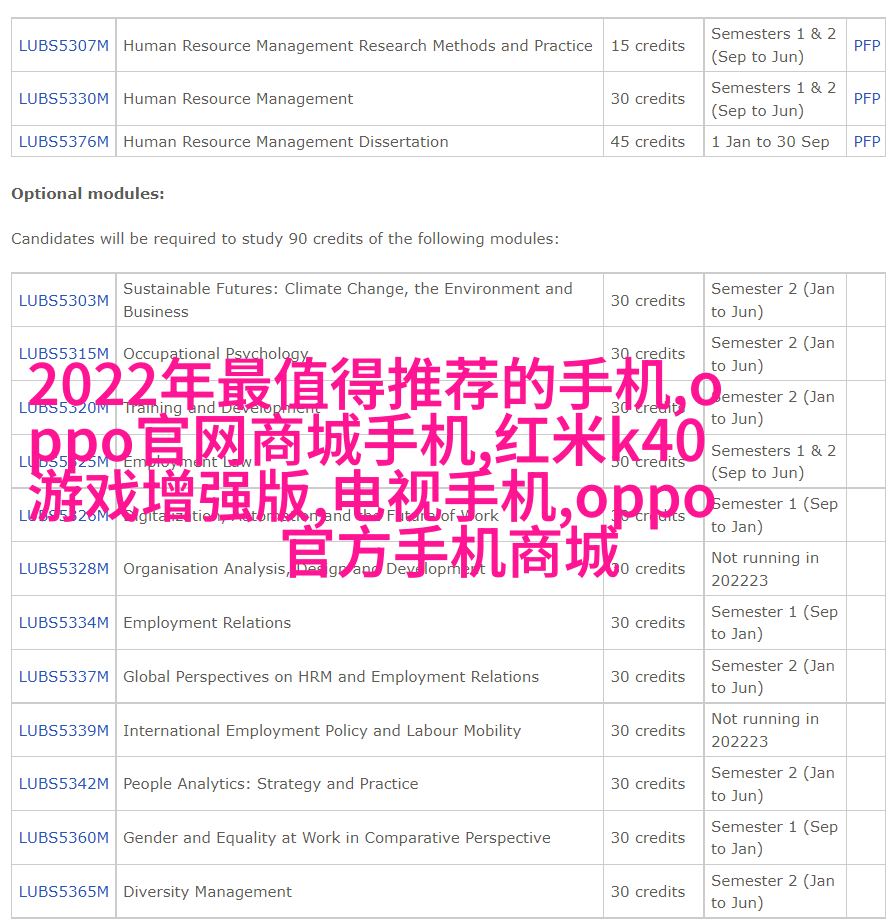
Task: Click the semester cell in the LUBS5315M row
Action: point(773,354)
